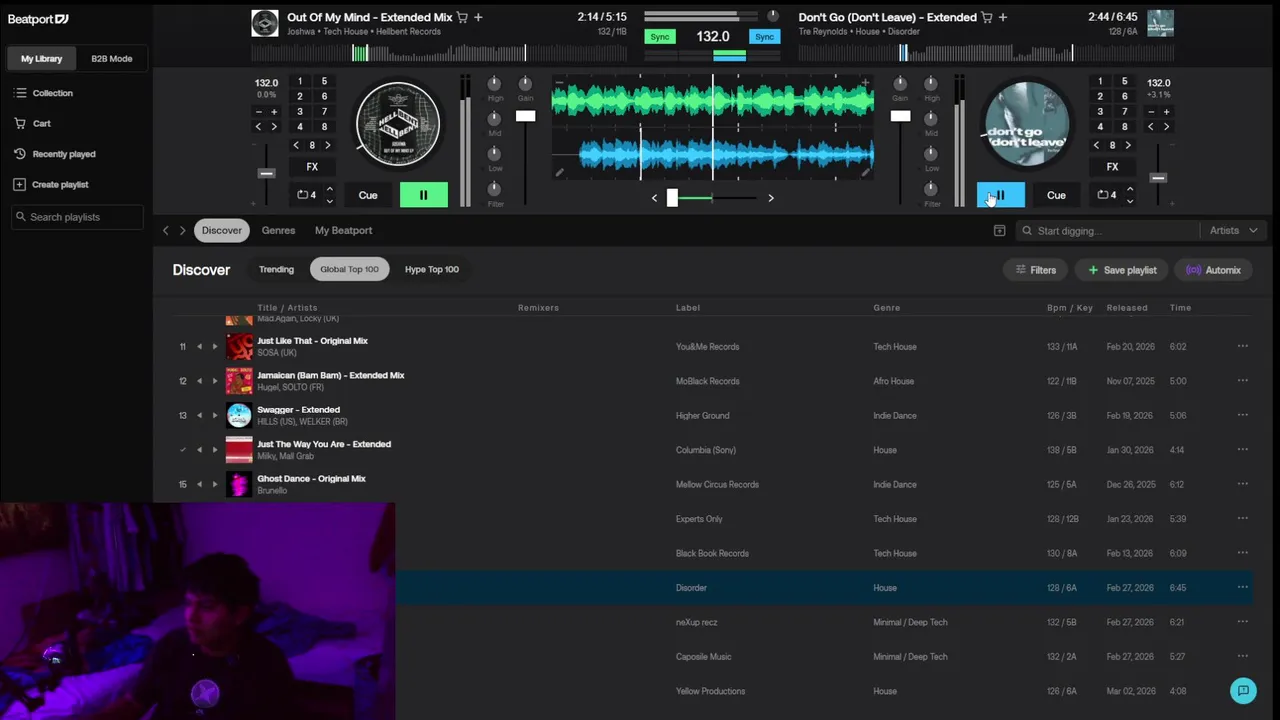Viewport: 1280px width, 720px height.
Task: Click plus icon next to Don't Go title
Action: (x=1003, y=17)
